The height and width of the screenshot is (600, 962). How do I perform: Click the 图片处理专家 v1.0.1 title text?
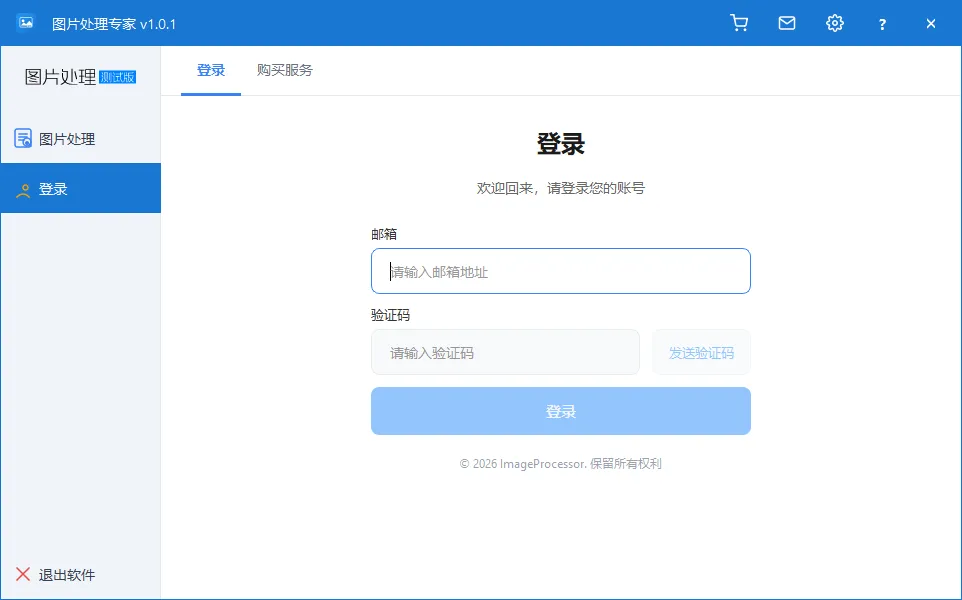coord(111,22)
